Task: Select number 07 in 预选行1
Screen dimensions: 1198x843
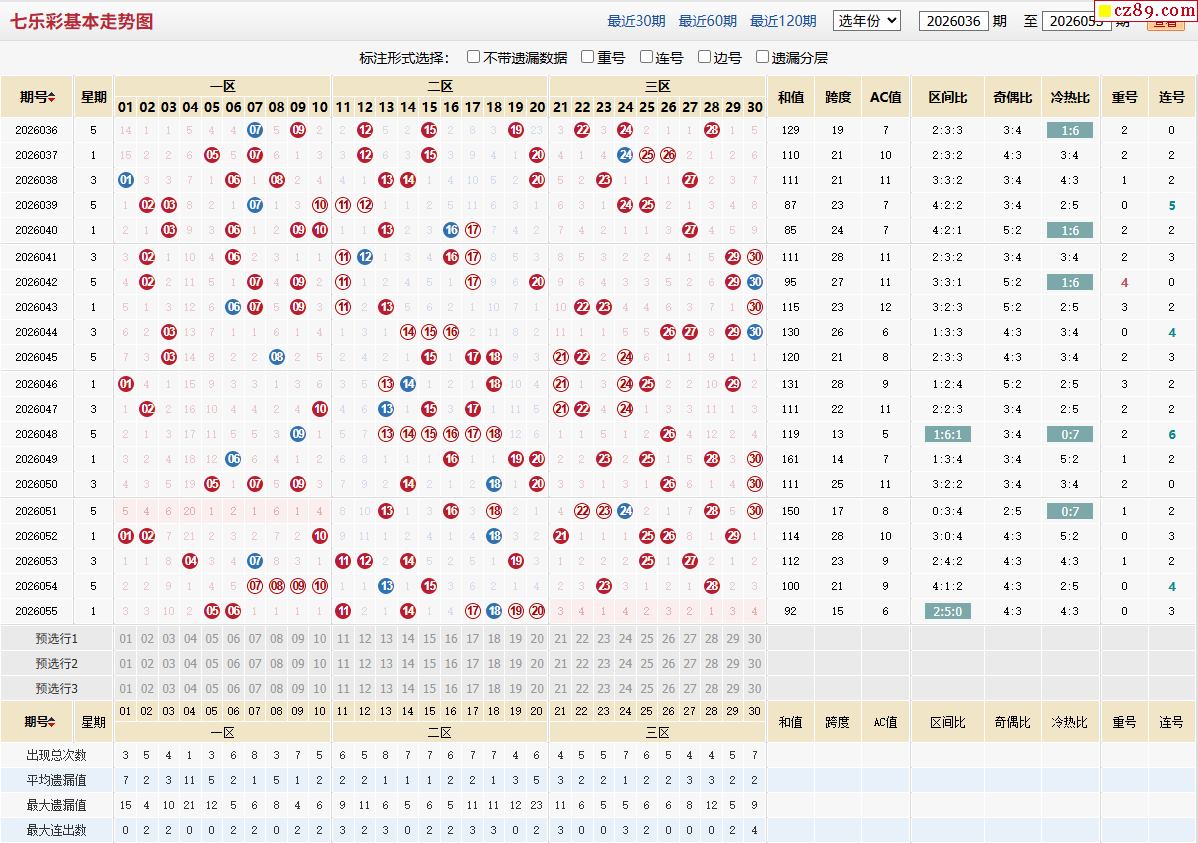Action: (x=255, y=638)
